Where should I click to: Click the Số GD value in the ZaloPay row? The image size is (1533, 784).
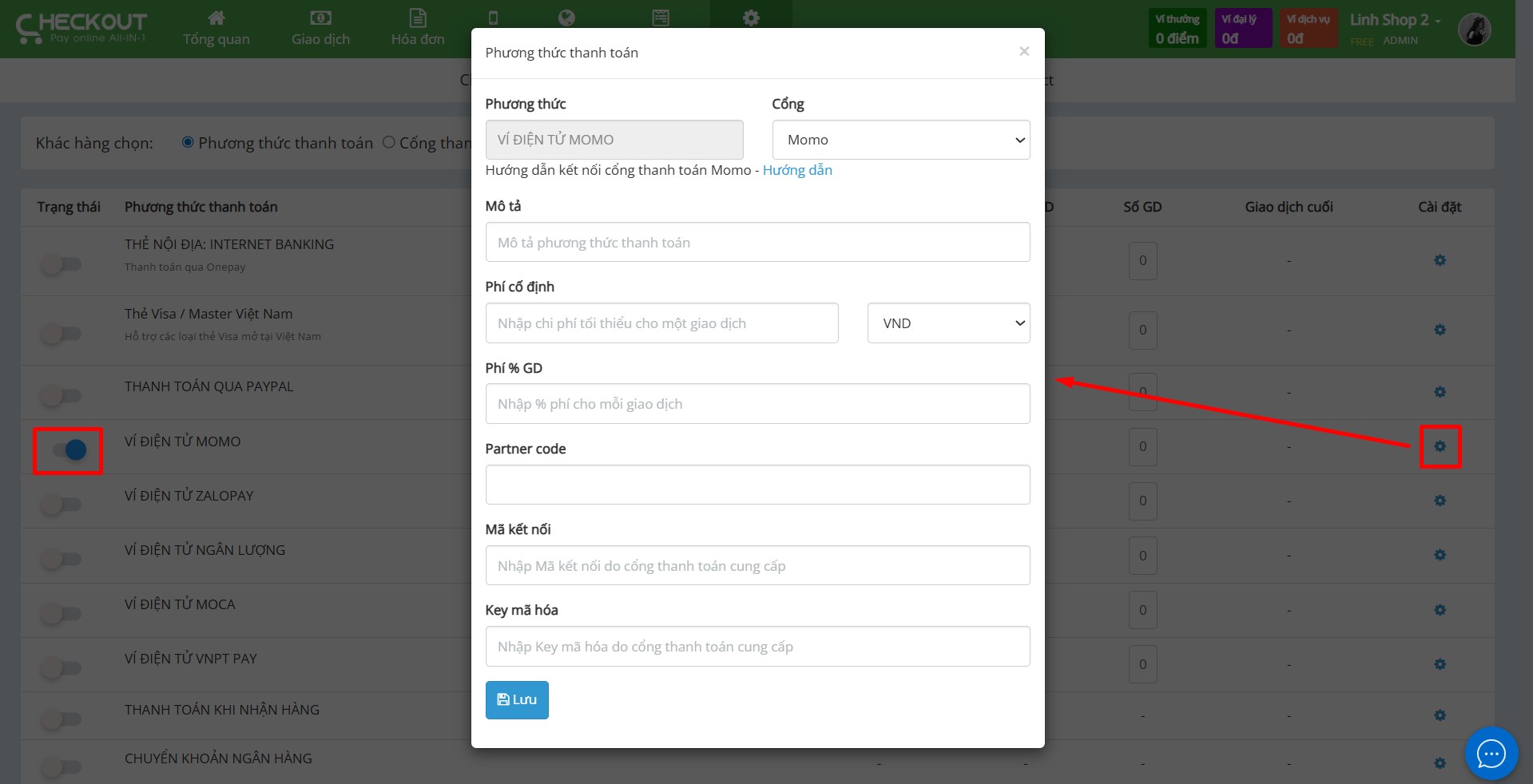(1142, 501)
